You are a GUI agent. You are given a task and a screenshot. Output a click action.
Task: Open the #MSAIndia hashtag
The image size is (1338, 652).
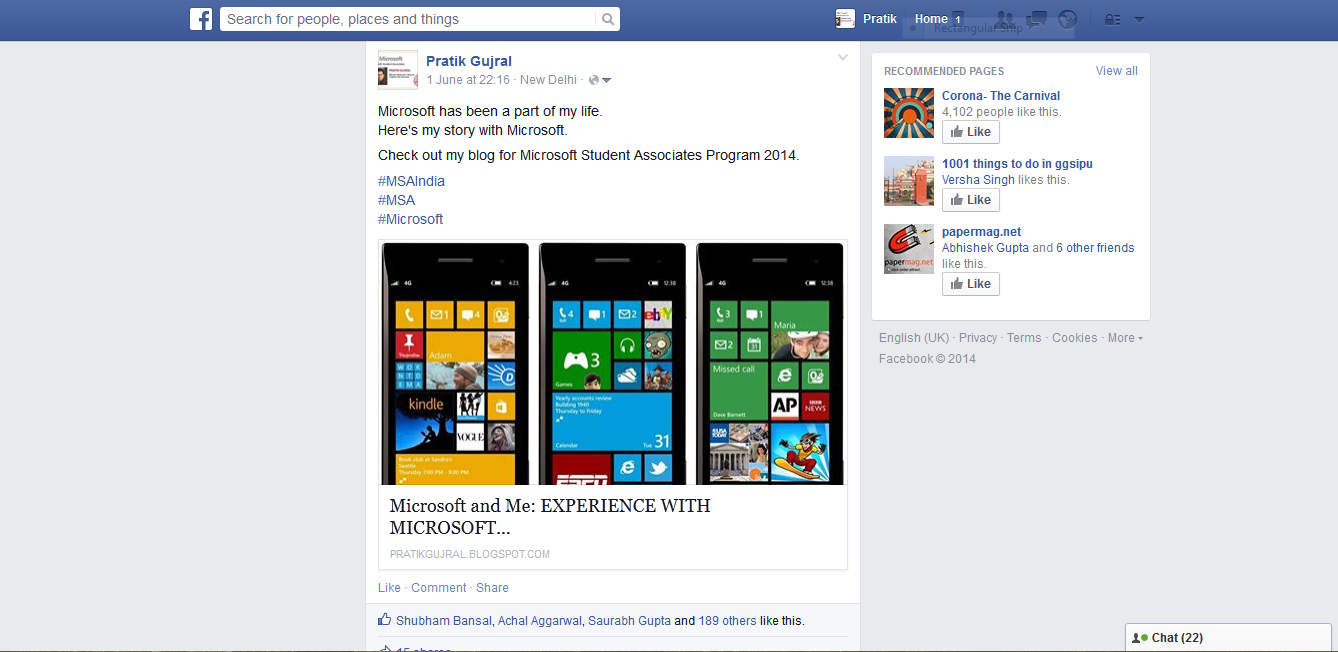coord(411,181)
